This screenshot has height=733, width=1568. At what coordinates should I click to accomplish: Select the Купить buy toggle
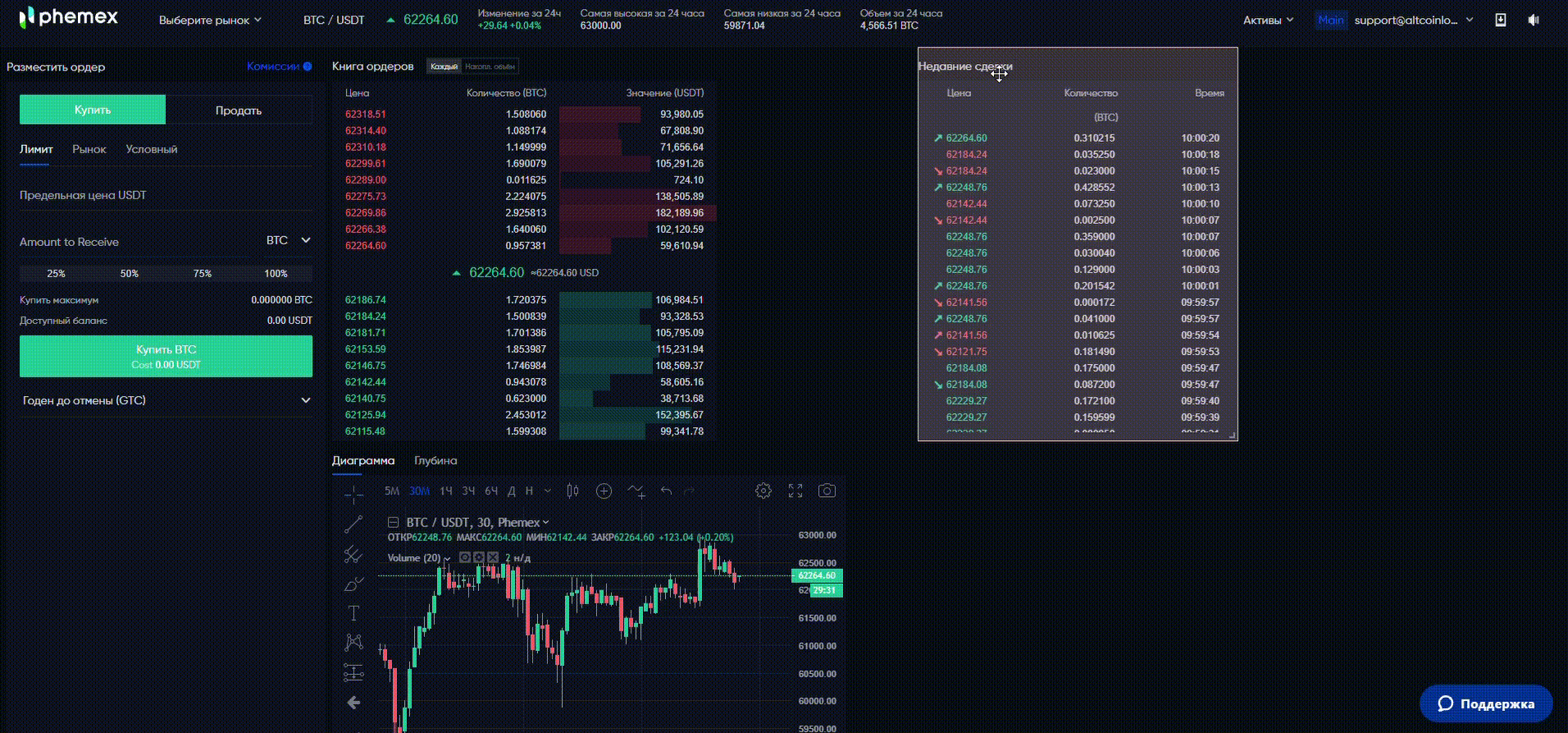[x=93, y=110]
